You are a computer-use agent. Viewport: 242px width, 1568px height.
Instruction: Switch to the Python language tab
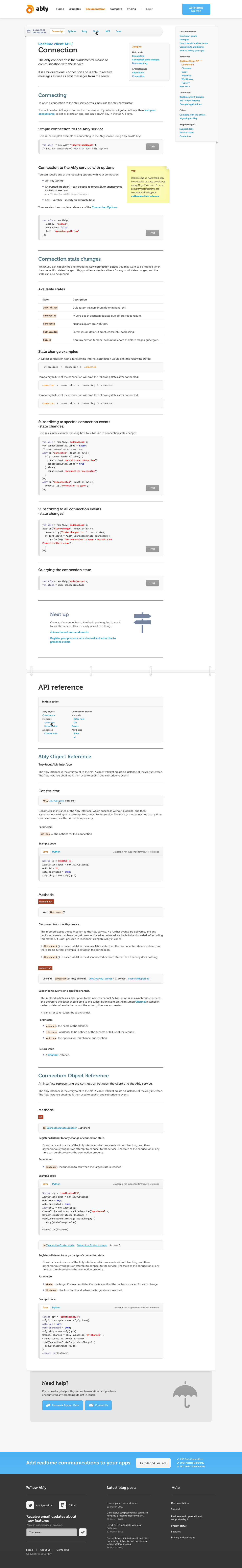click(72, 31)
